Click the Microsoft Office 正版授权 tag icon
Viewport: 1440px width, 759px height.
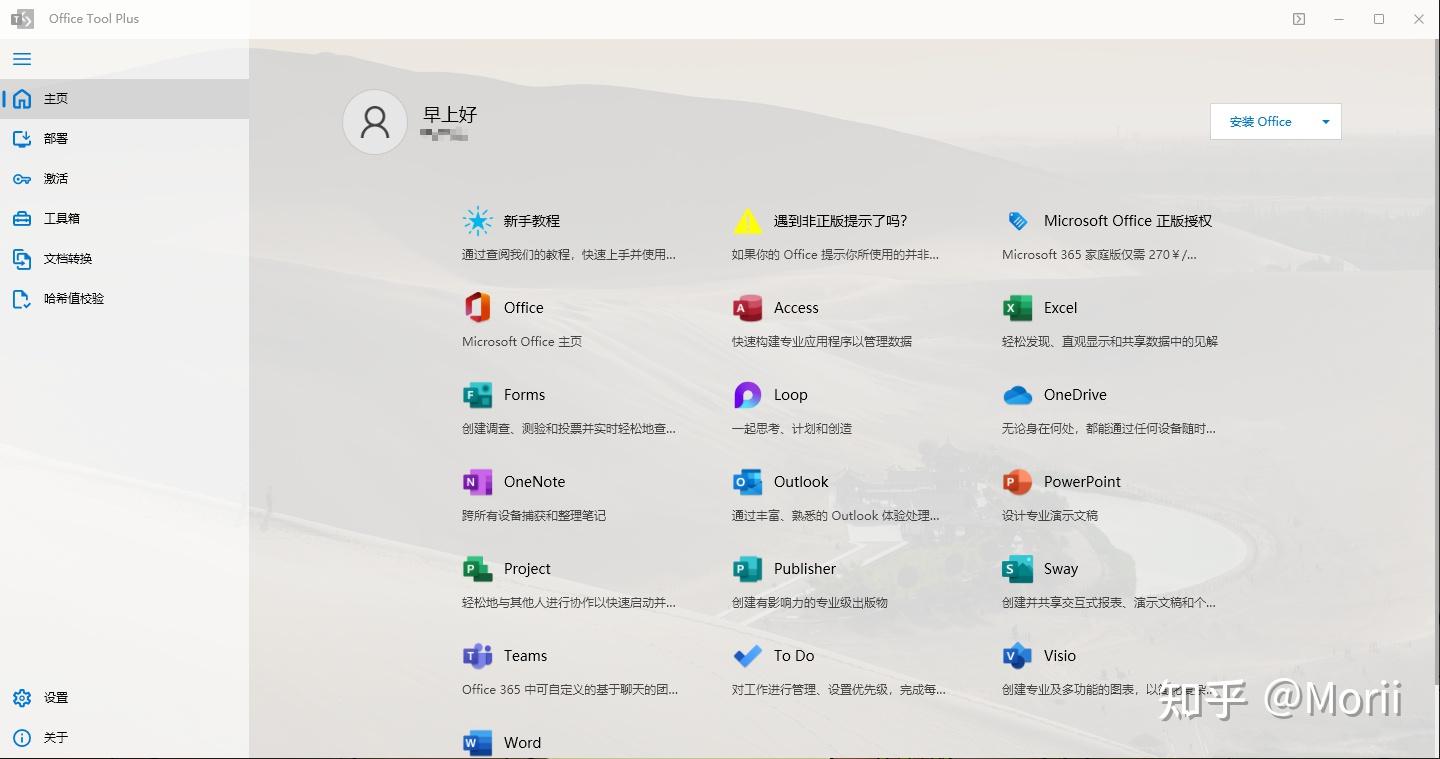click(x=1018, y=221)
